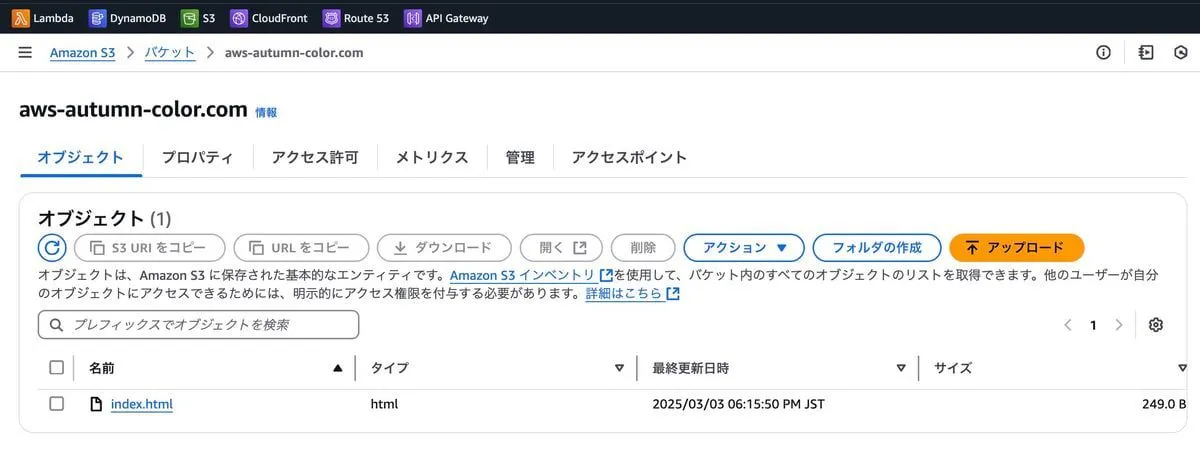Viewport: 1200px width, 460px height.
Task: Click the prefix search input field
Action: pos(198,325)
